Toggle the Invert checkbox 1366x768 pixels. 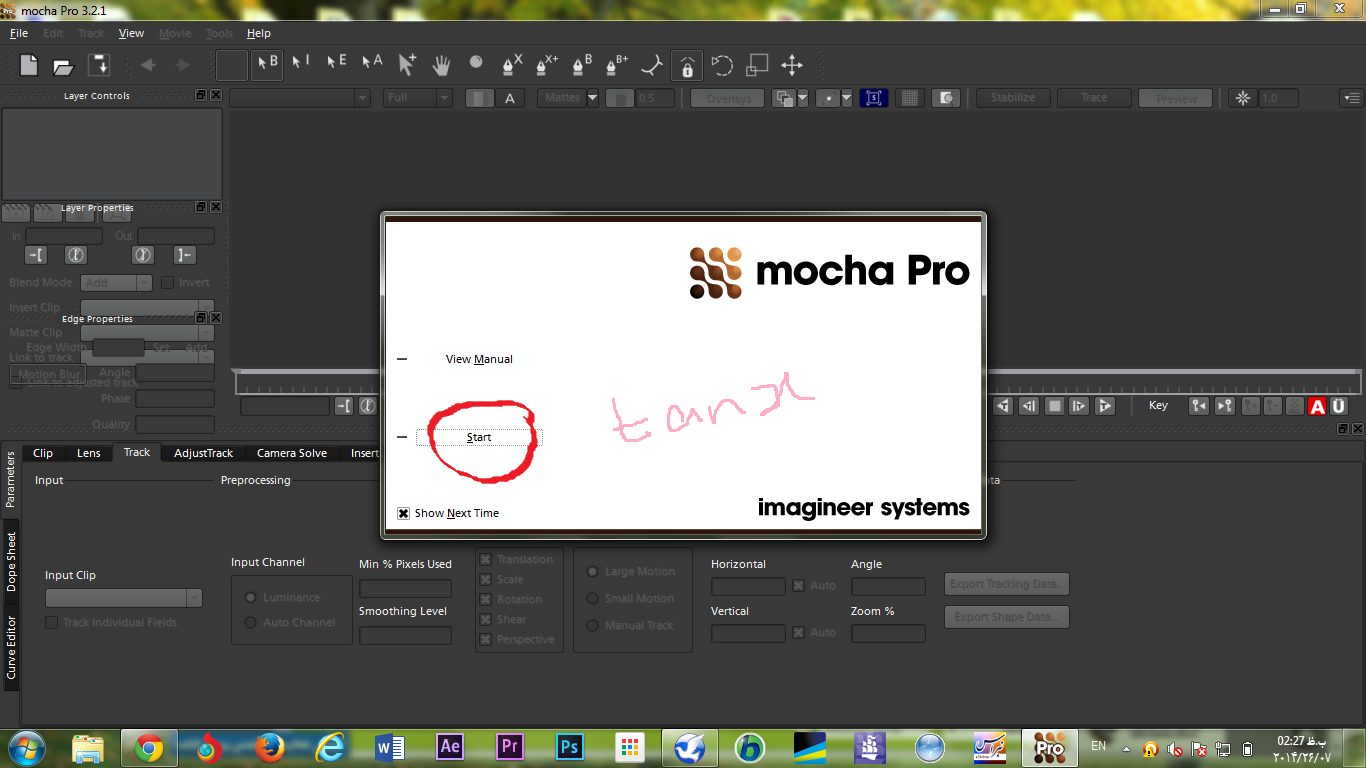[x=168, y=282]
